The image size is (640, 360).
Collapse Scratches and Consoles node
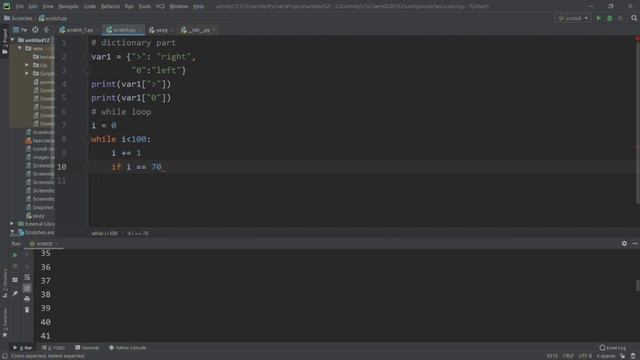click(12, 232)
